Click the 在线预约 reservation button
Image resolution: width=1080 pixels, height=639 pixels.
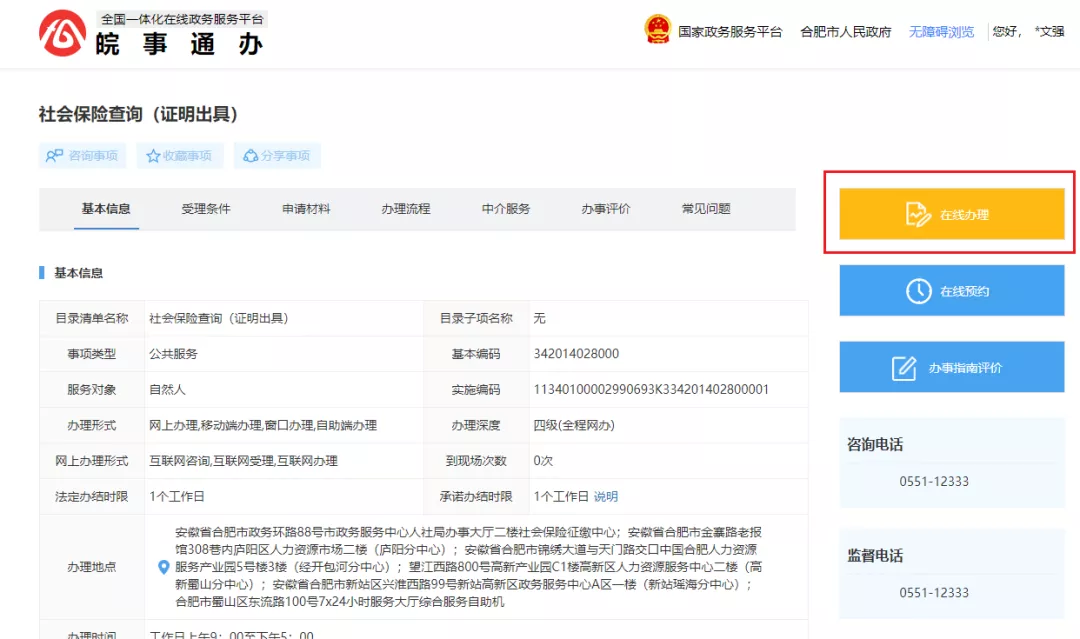click(x=951, y=290)
